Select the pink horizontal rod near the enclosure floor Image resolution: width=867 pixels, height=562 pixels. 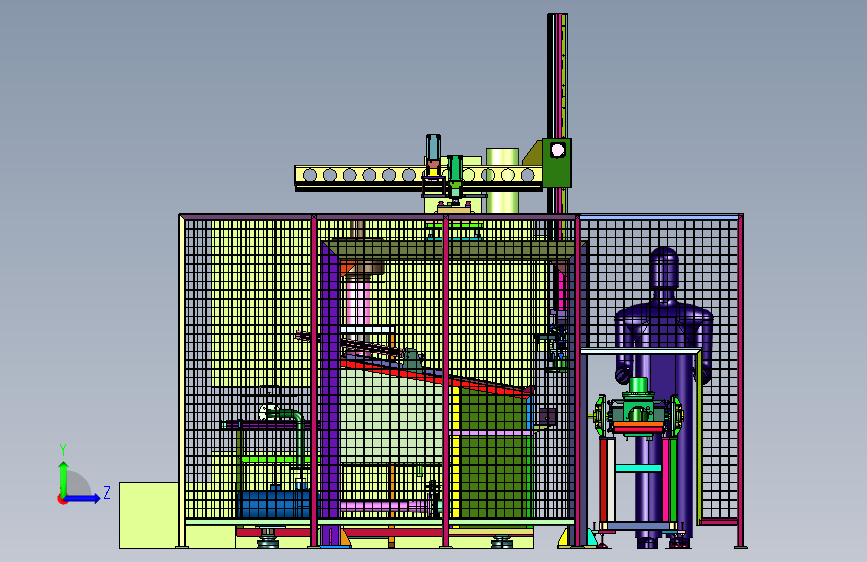pyautogui.click(x=384, y=506)
